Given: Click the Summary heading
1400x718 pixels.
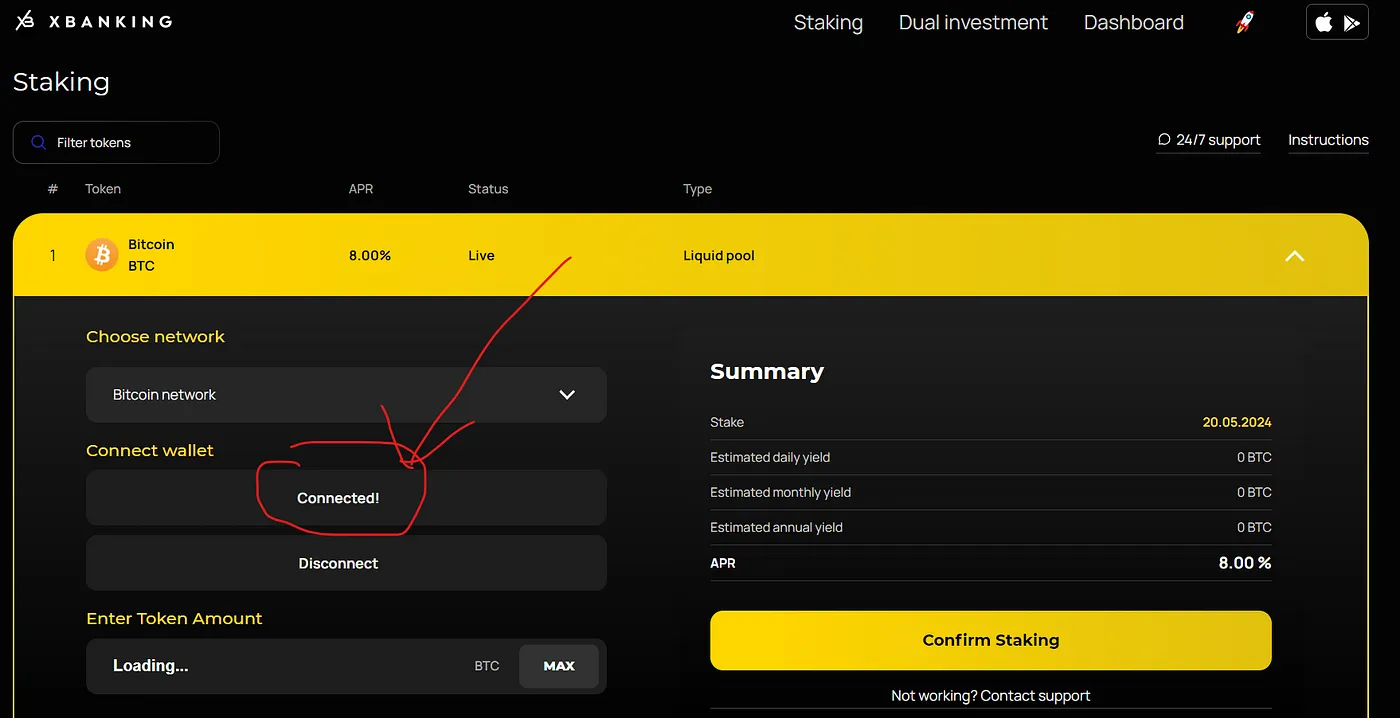Looking at the screenshot, I should 767,371.
